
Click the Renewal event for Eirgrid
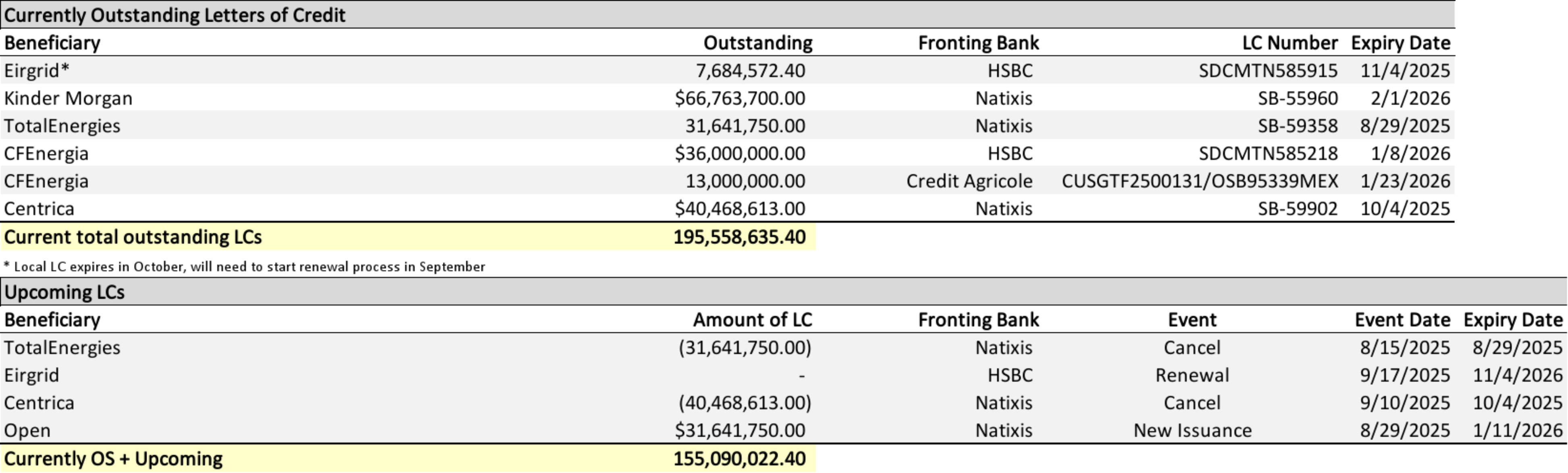pos(1192,375)
